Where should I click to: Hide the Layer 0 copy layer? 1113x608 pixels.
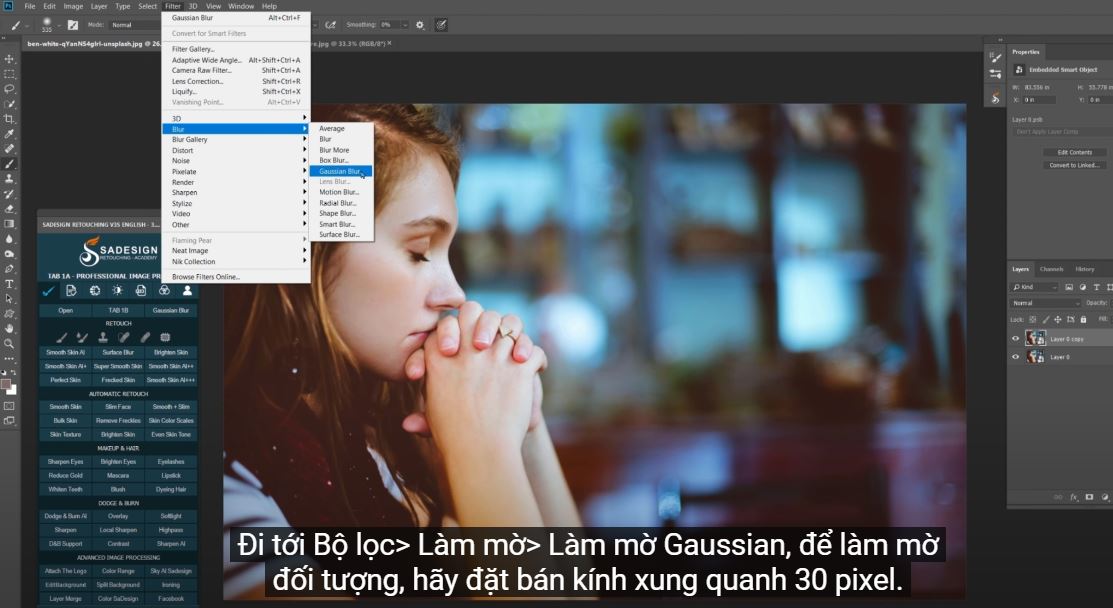click(x=1015, y=339)
